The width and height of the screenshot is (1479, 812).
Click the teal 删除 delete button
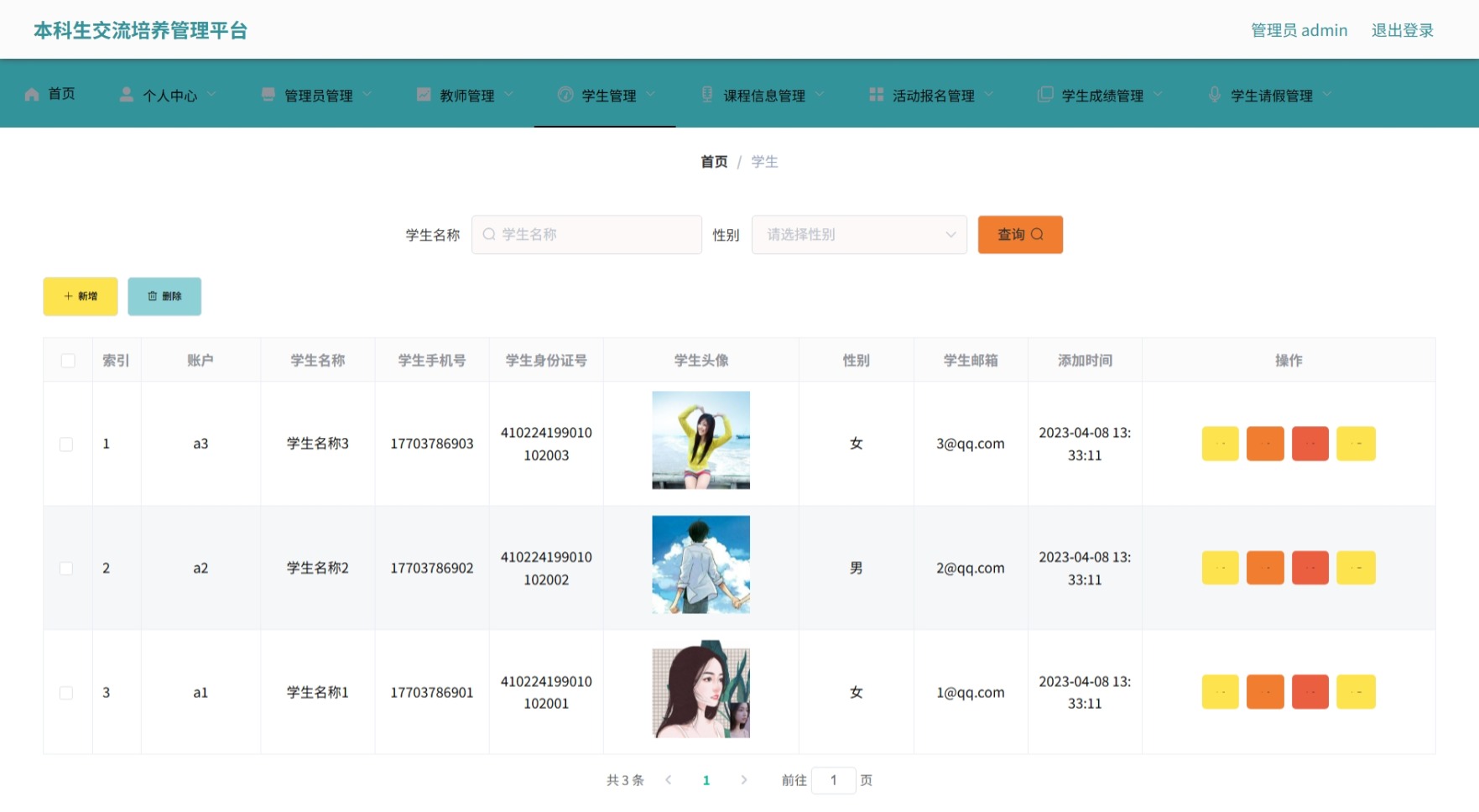164,296
